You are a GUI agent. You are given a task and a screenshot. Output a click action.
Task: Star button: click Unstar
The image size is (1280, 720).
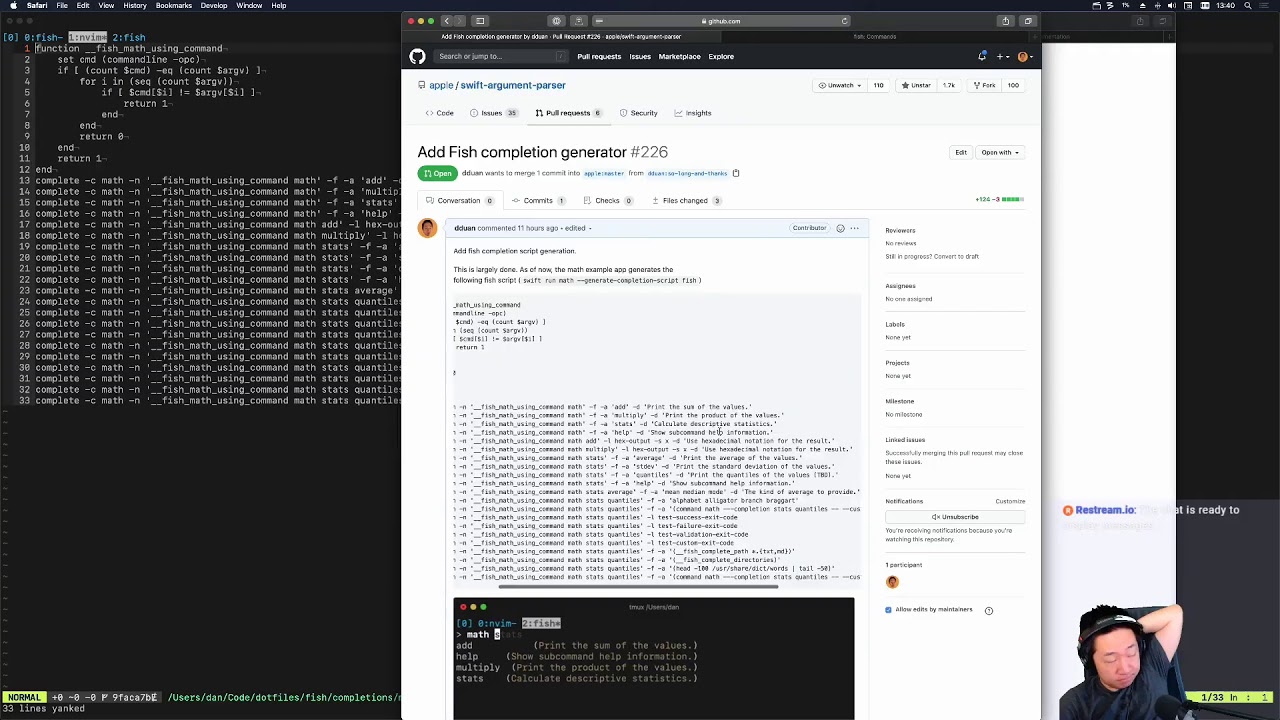click(915, 86)
